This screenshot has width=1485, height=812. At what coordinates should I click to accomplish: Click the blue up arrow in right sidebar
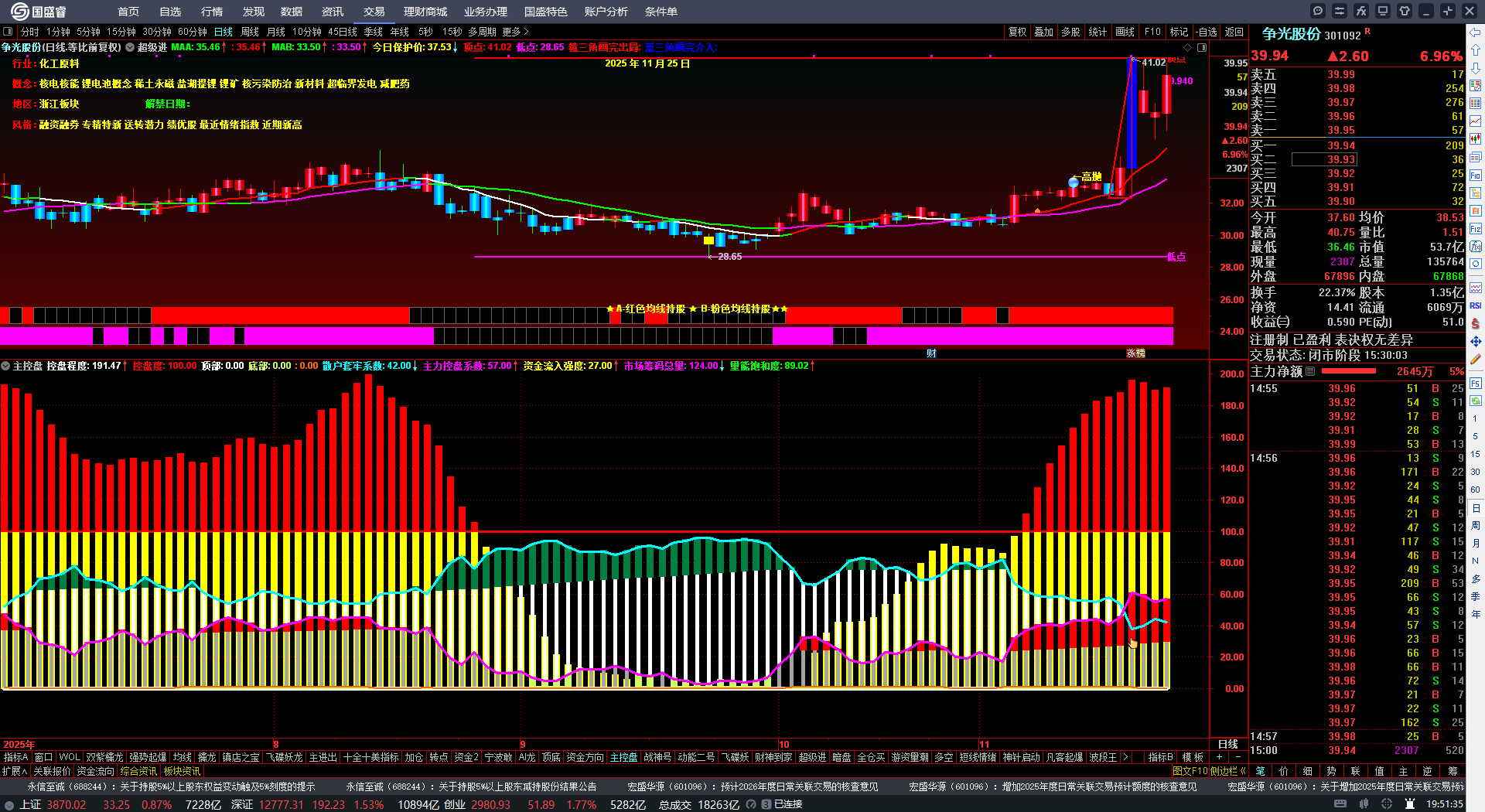click(1476, 49)
